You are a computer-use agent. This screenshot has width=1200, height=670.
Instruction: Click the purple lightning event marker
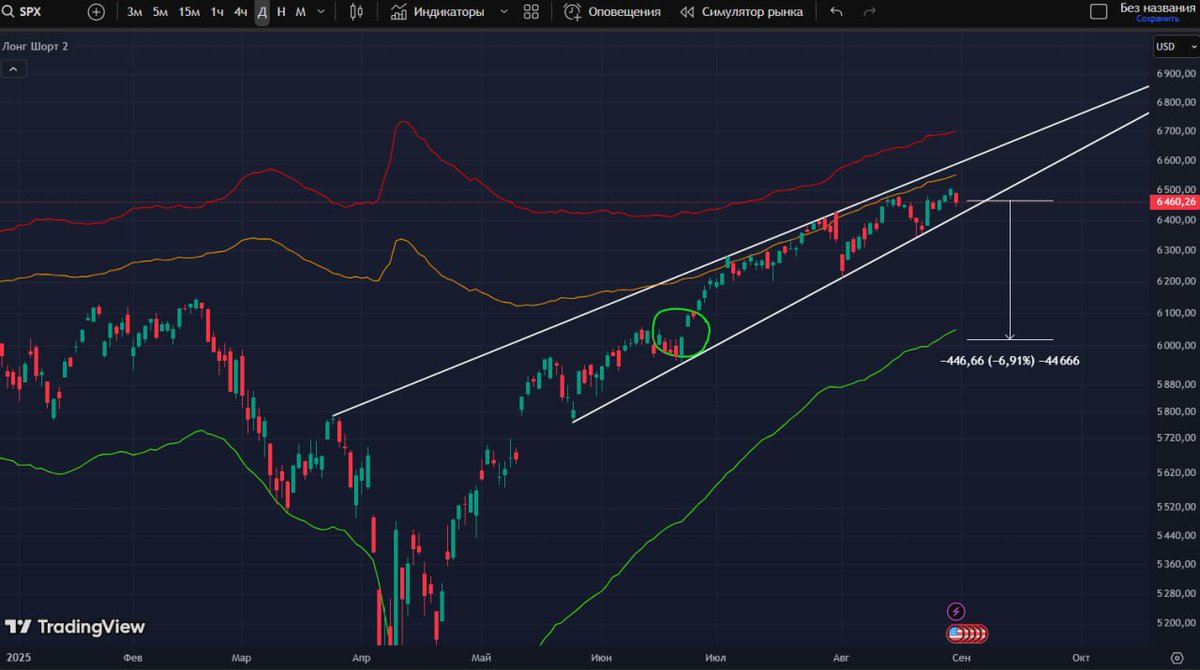(x=957, y=610)
